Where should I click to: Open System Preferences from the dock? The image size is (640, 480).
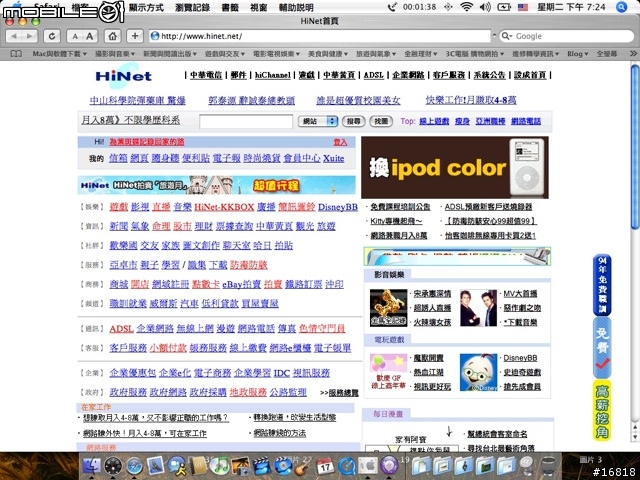(x=368, y=465)
